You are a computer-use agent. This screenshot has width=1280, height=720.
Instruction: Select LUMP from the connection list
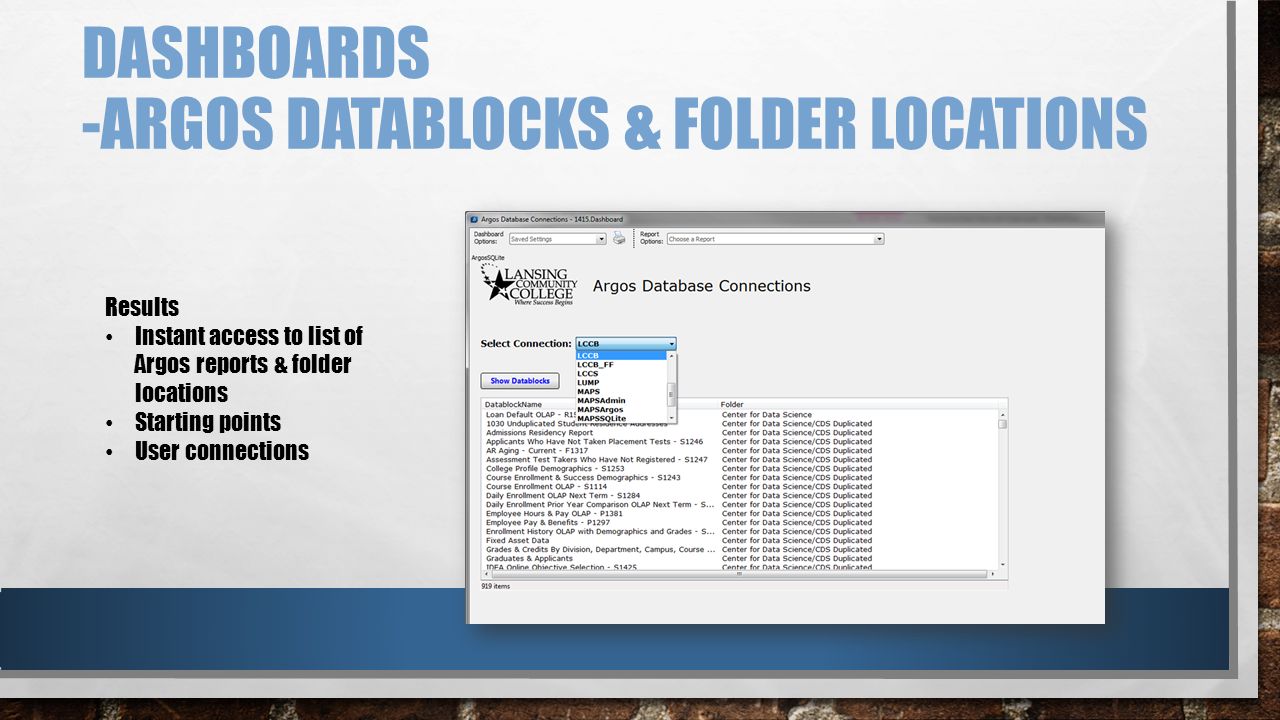click(x=621, y=383)
